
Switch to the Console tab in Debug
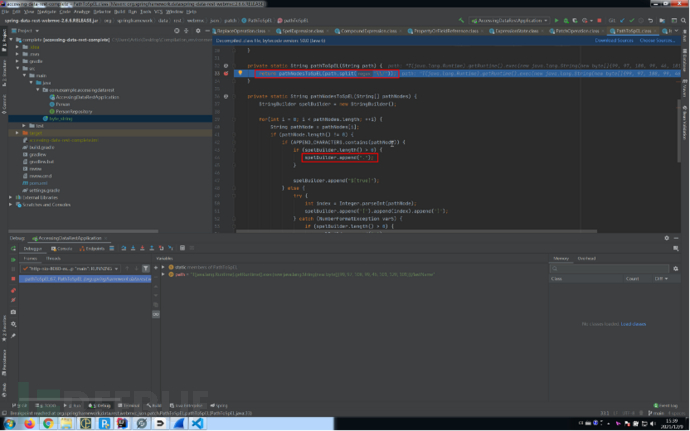point(61,249)
